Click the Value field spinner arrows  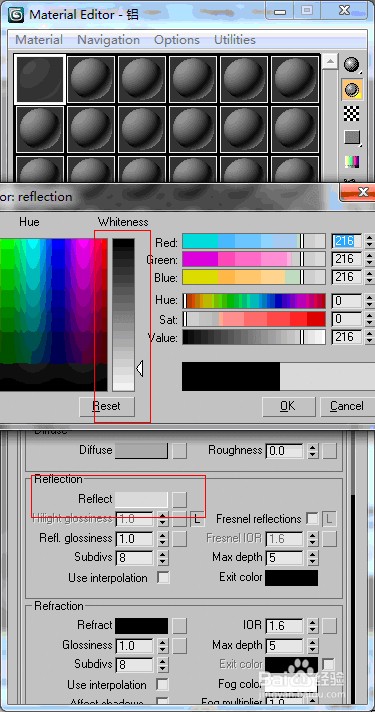point(369,337)
